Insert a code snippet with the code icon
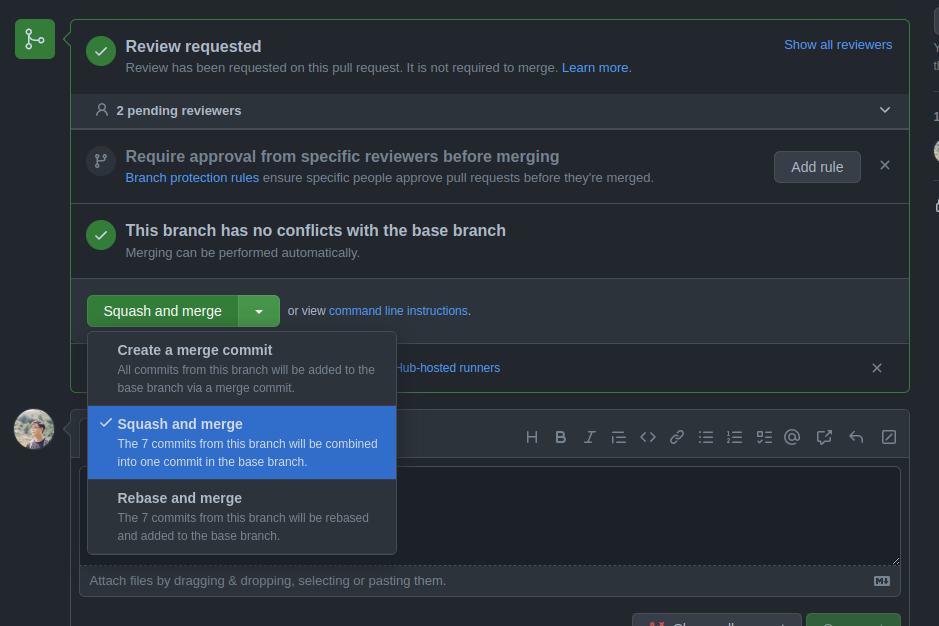939x626 pixels. [x=648, y=437]
